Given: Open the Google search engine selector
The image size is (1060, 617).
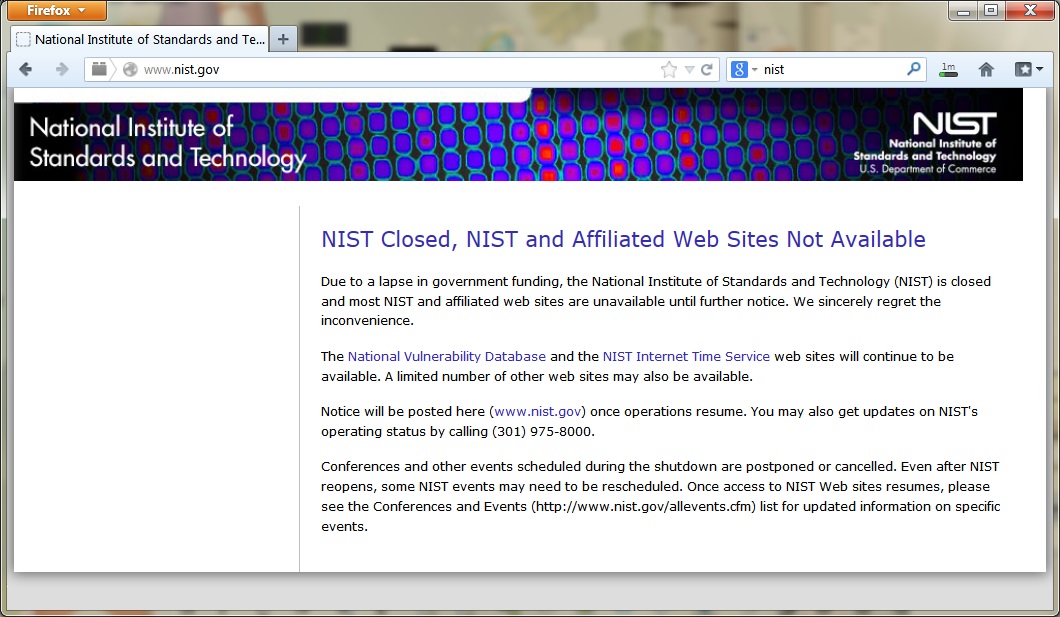Looking at the screenshot, I should tap(742, 70).
